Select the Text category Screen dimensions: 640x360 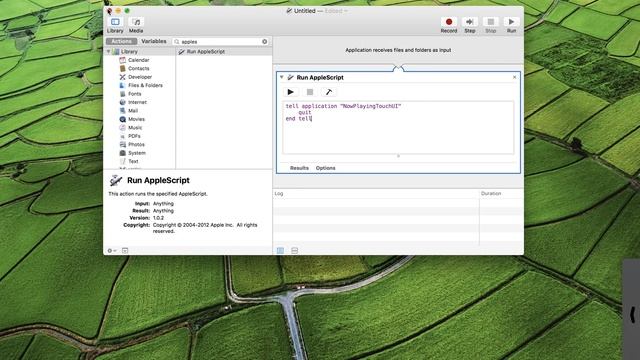[133, 161]
